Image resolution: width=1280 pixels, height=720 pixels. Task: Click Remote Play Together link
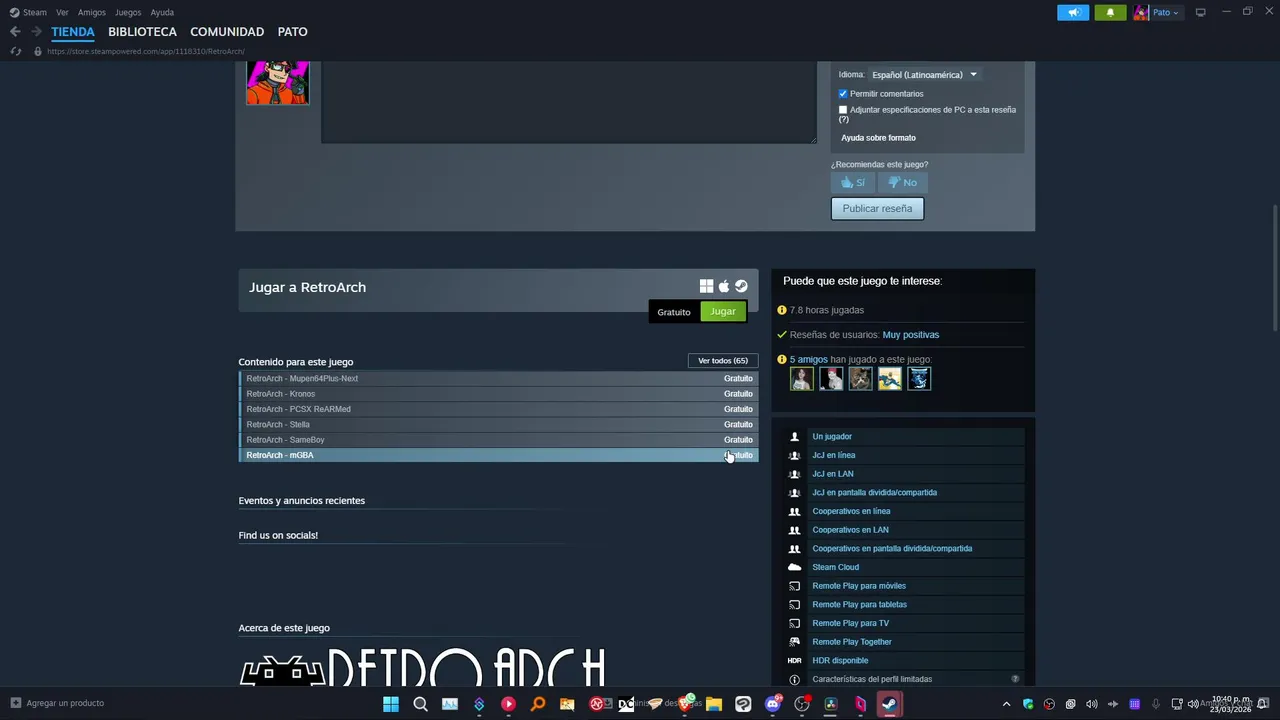(x=852, y=642)
